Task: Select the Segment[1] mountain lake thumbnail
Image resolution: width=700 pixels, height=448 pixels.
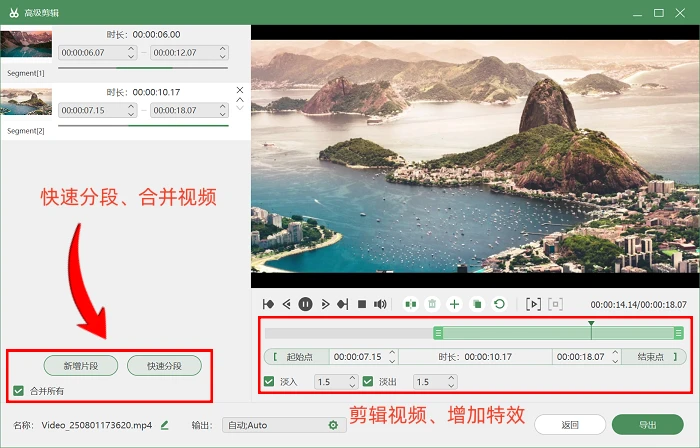Action: (26, 44)
